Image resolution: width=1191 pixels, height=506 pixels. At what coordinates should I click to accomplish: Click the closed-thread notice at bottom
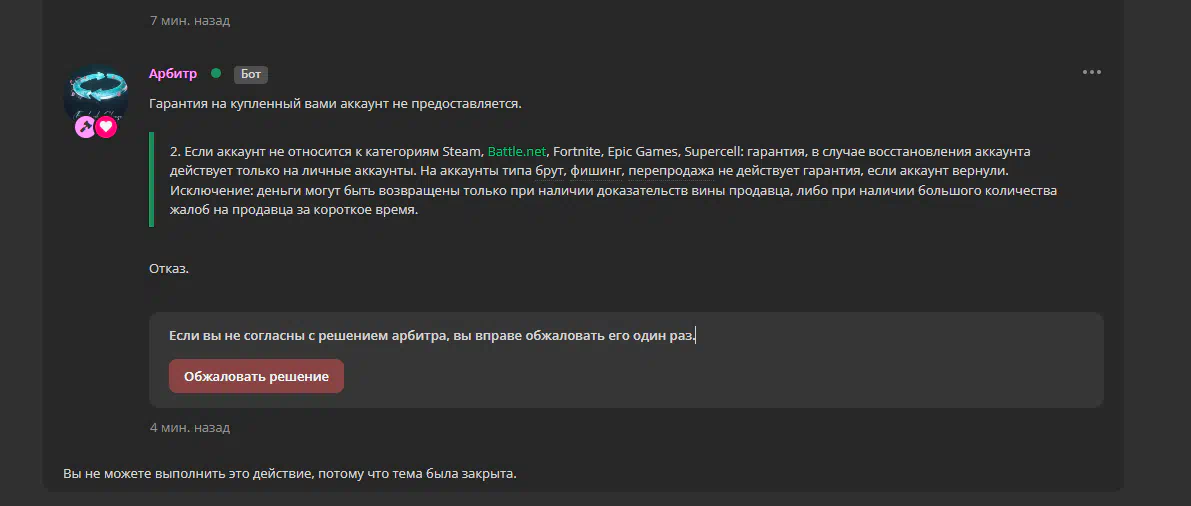click(x=290, y=474)
